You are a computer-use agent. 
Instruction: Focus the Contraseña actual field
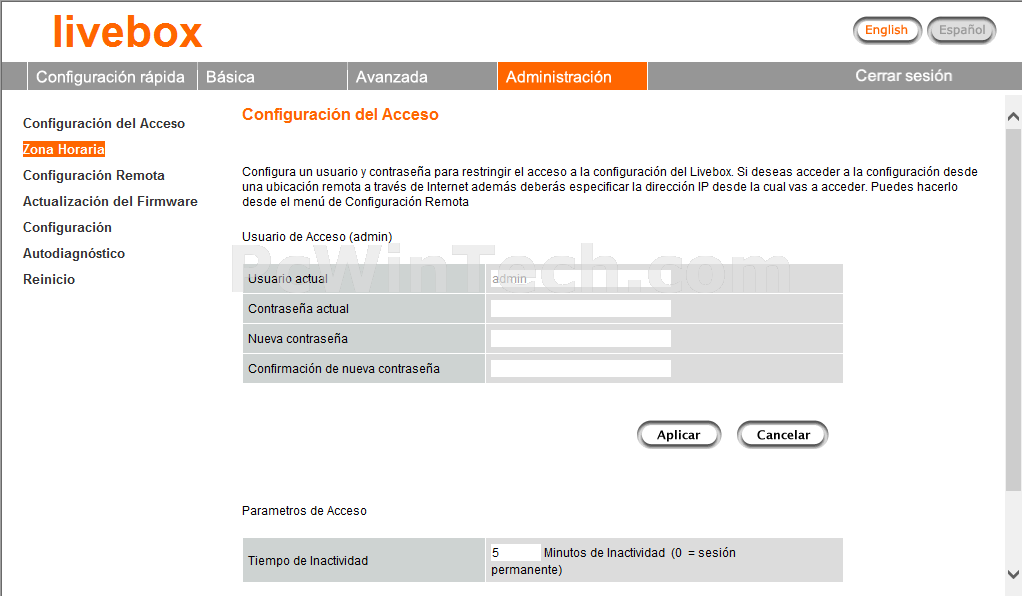tap(581, 308)
